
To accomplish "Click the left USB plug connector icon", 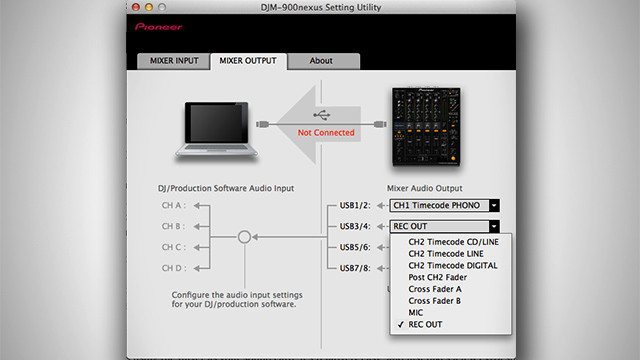I will (262, 124).
